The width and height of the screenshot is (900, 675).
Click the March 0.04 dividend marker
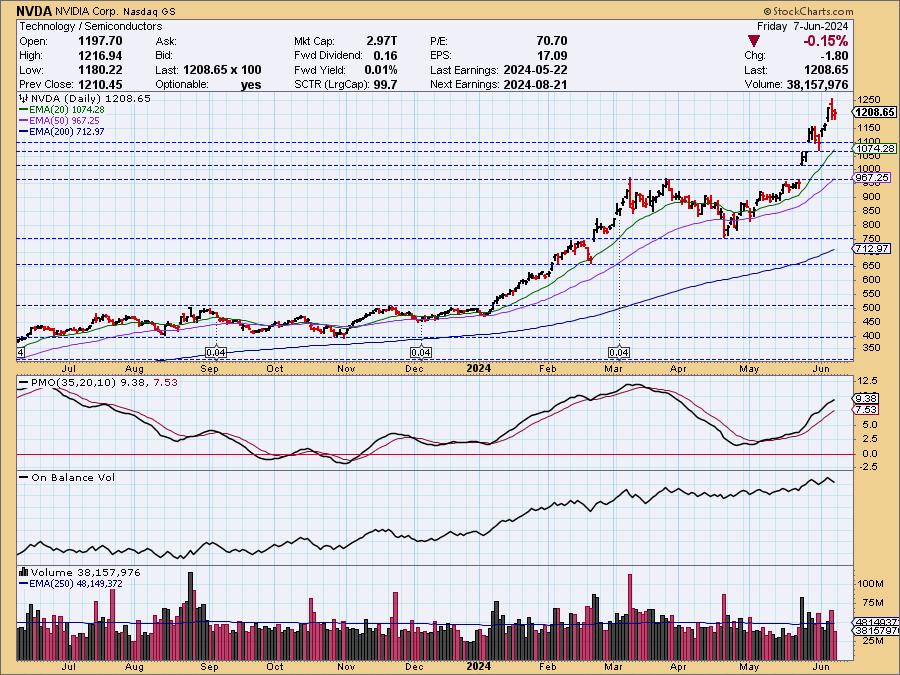tap(619, 353)
